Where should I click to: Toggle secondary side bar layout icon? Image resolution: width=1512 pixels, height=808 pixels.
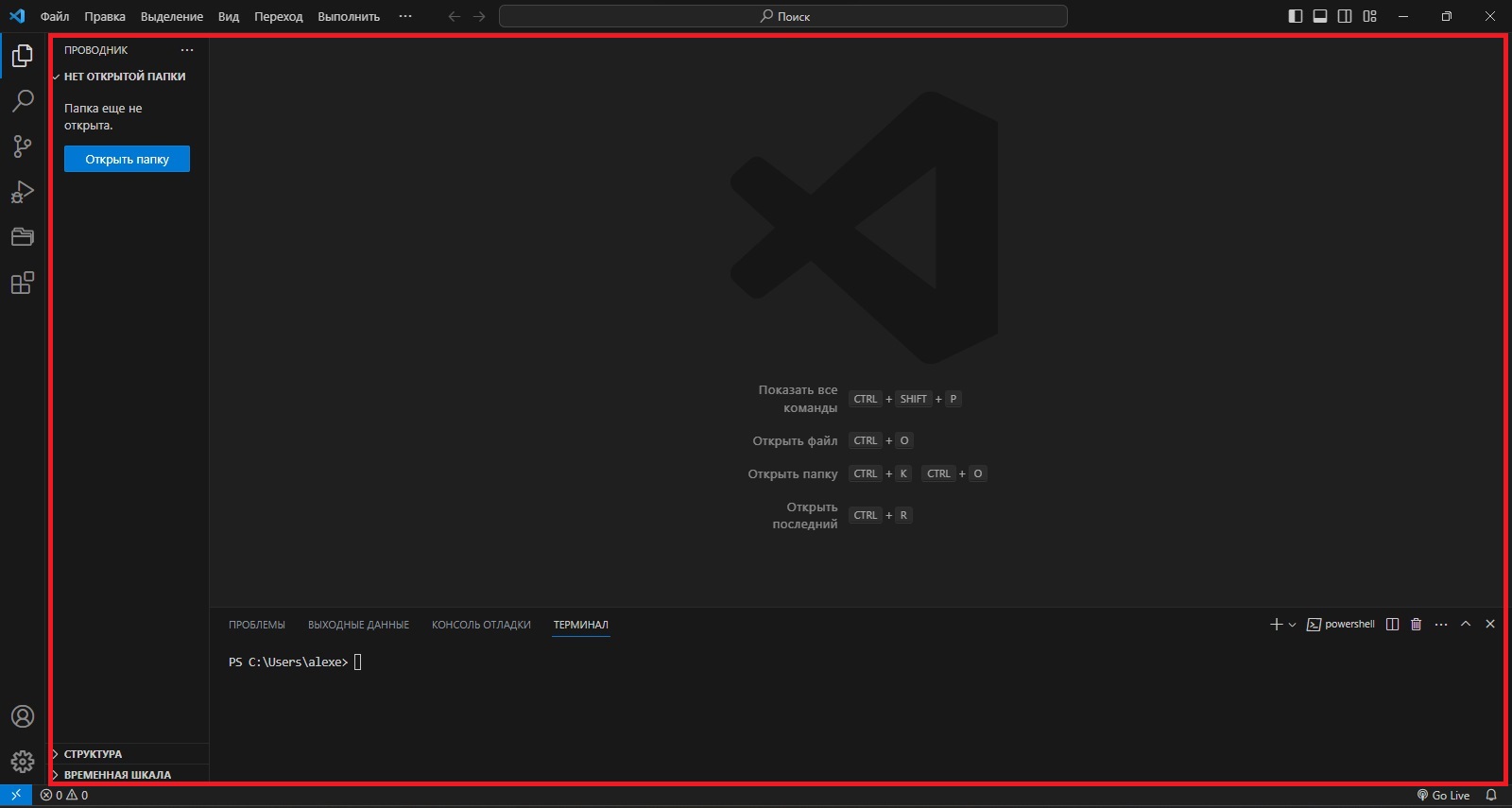pyautogui.click(x=1345, y=16)
